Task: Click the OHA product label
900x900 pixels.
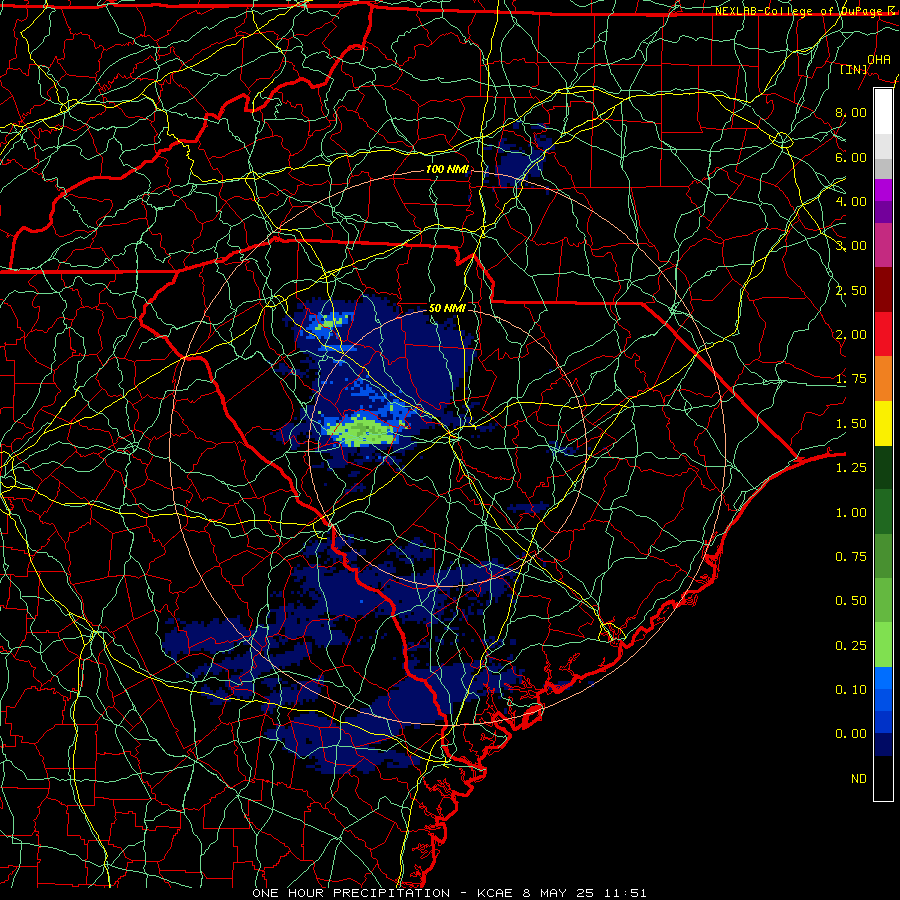Action: 879,59
